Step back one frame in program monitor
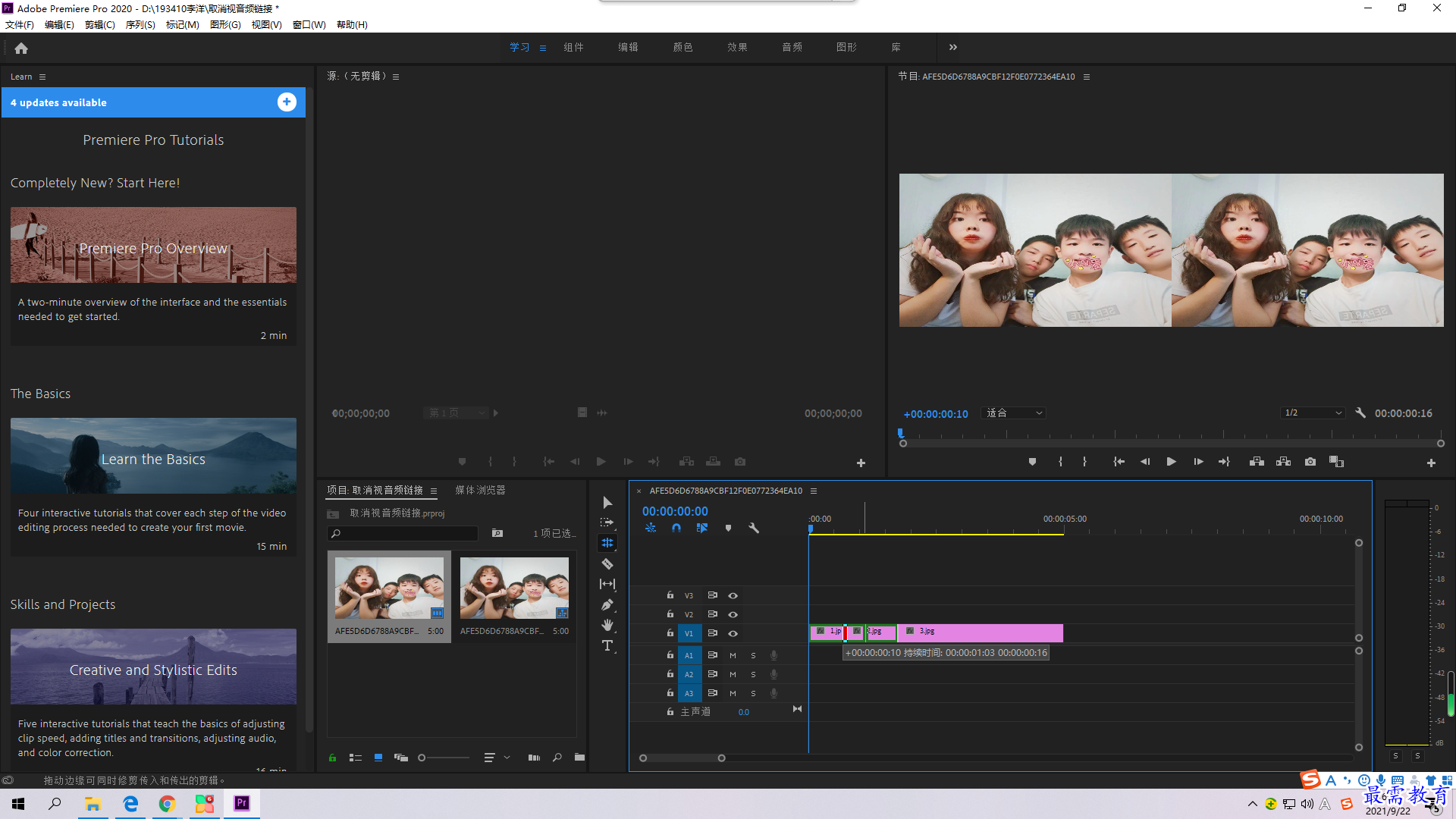Image resolution: width=1456 pixels, height=819 pixels. (x=1145, y=462)
